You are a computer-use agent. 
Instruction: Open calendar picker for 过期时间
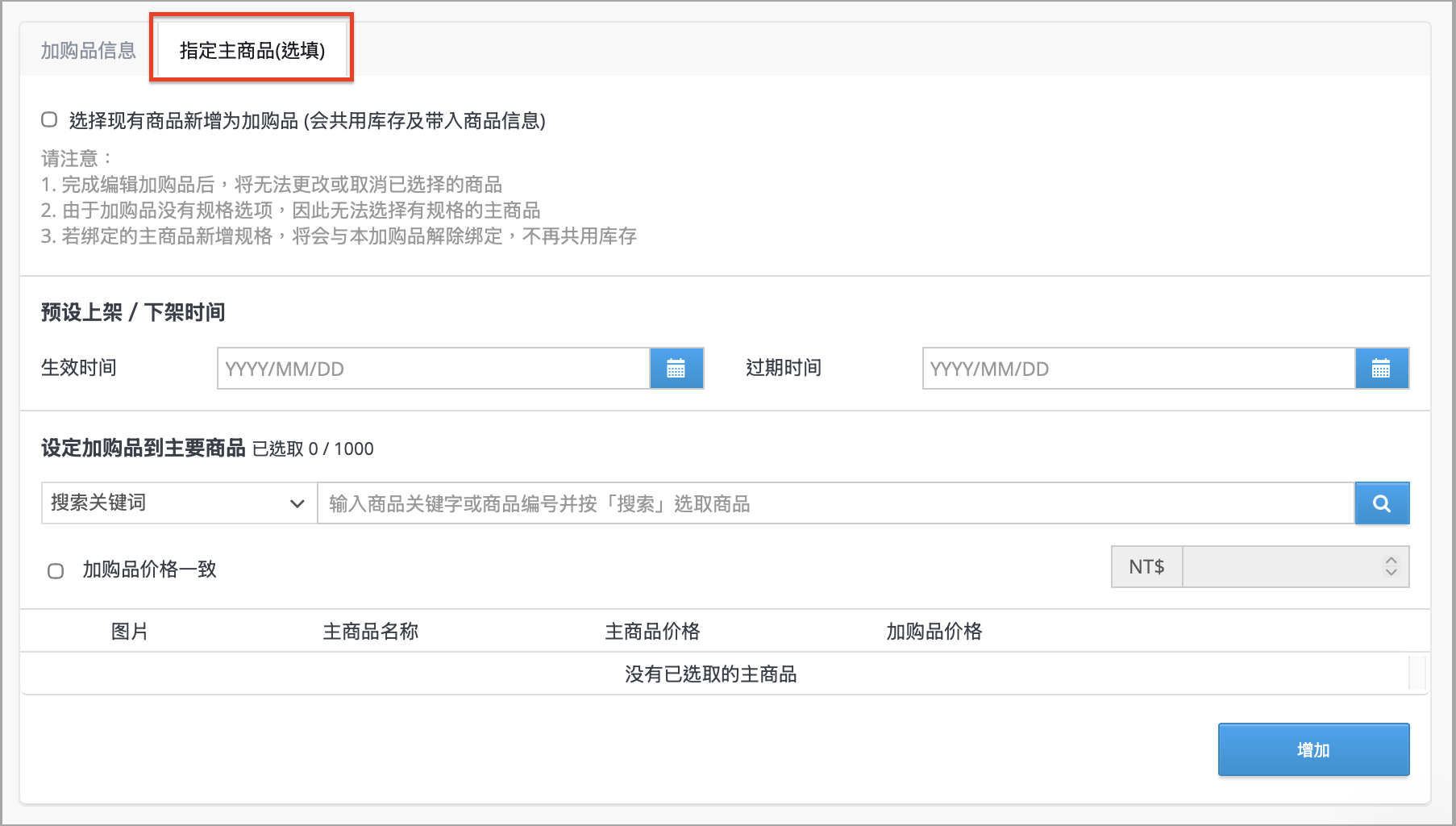1382,369
